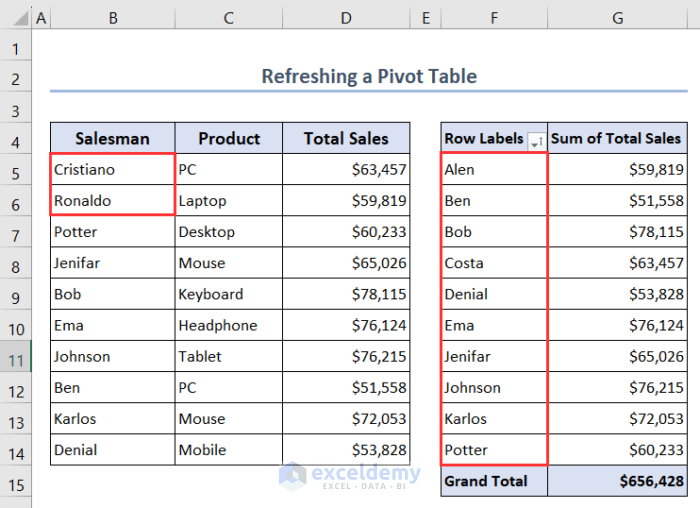Select row 11 header
Viewport: 700px width, 508px height.
(16, 357)
